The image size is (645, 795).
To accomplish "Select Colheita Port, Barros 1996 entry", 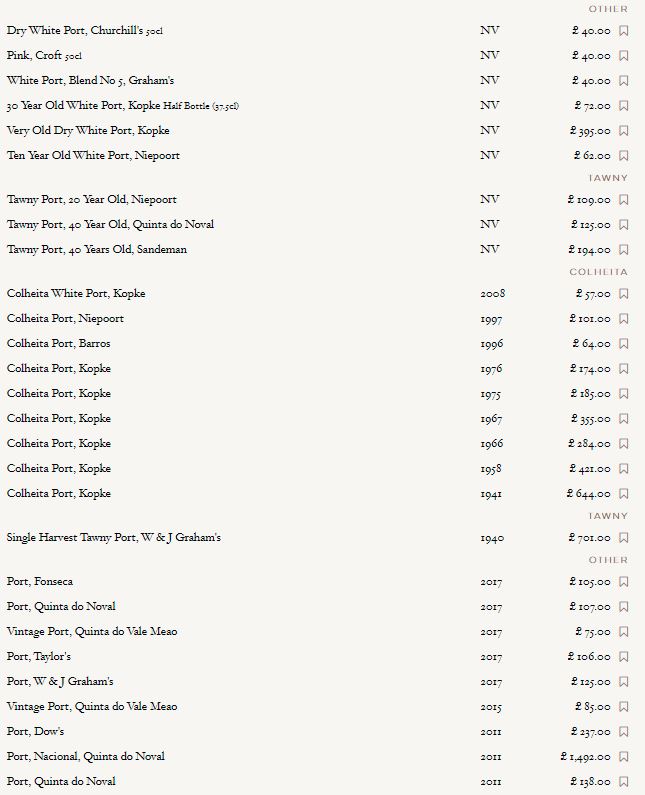I will click(x=59, y=344).
